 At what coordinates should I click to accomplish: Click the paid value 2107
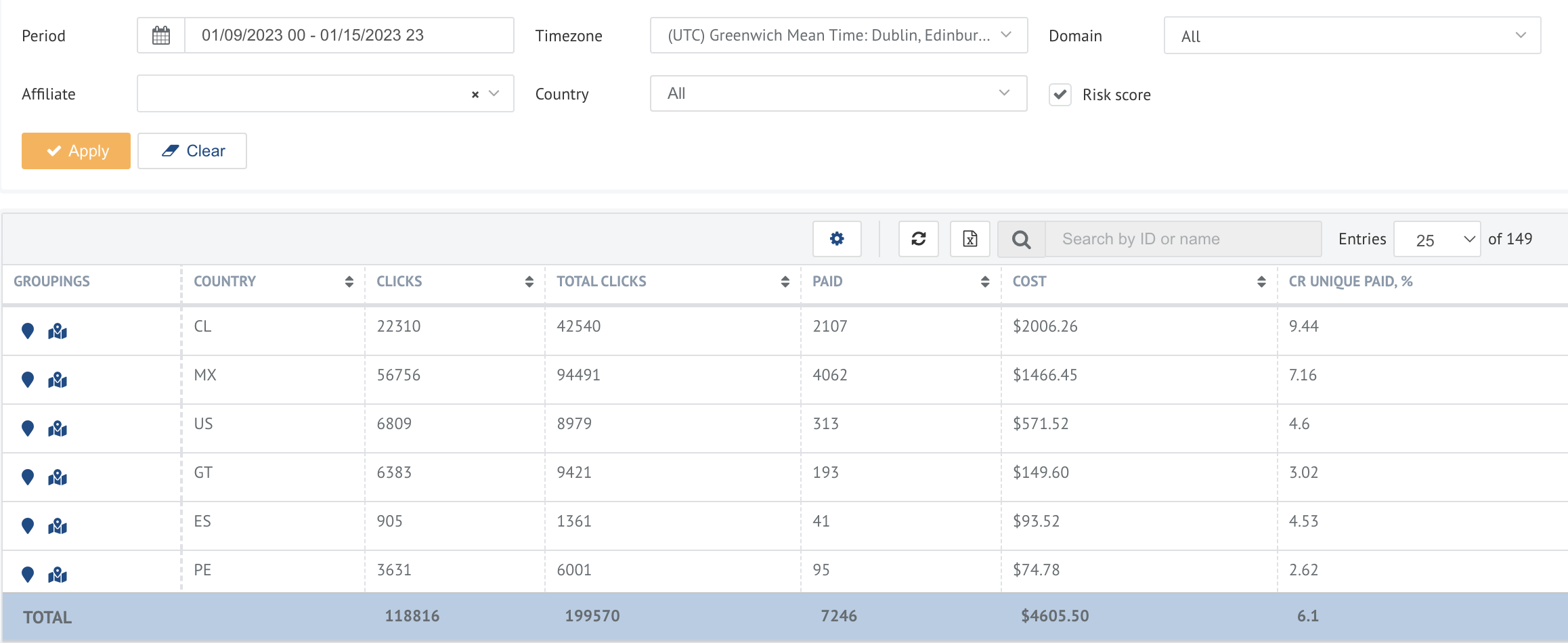(830, 326)
